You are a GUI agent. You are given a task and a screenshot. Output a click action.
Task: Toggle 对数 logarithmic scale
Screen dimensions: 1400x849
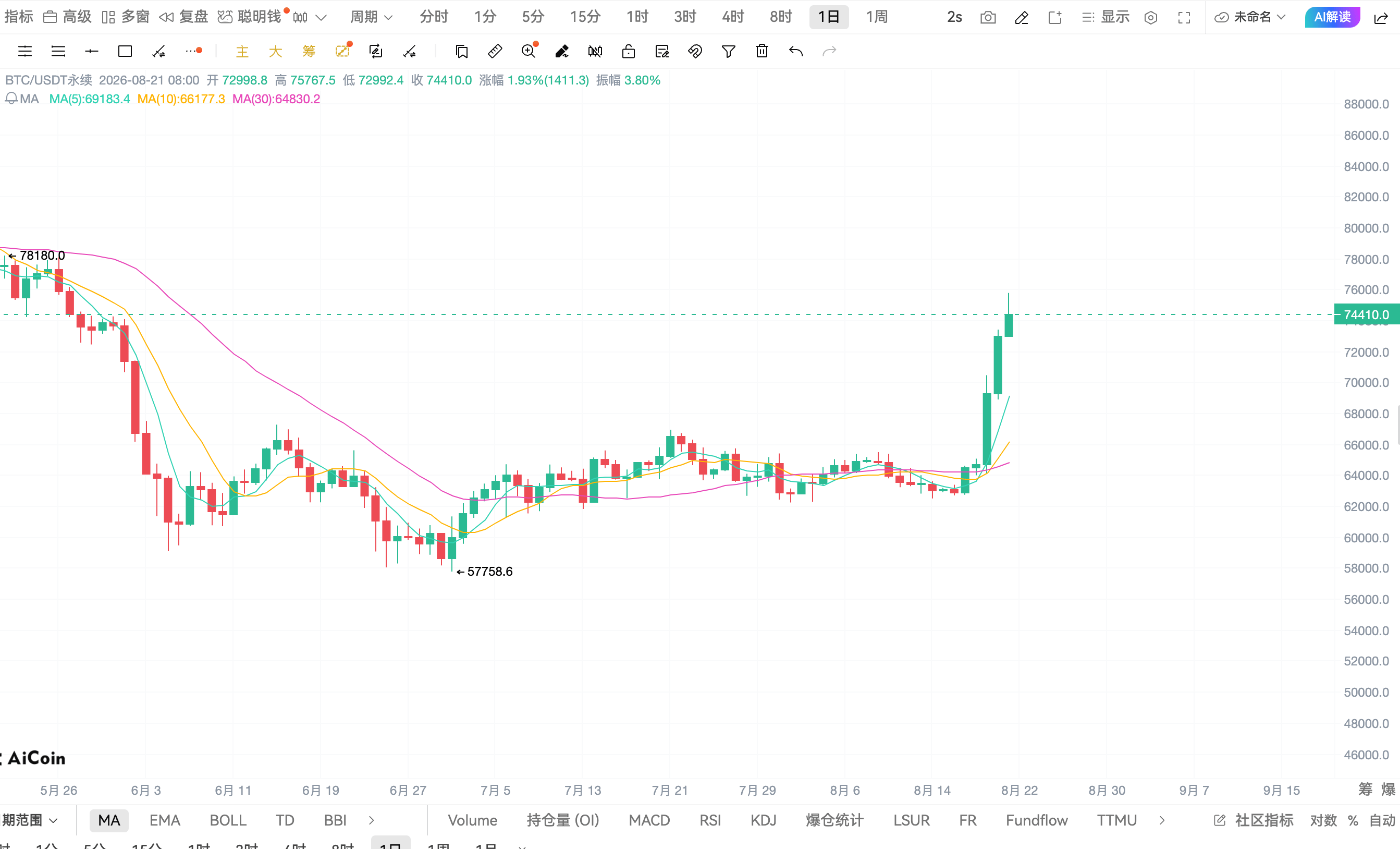[1323, 820]
